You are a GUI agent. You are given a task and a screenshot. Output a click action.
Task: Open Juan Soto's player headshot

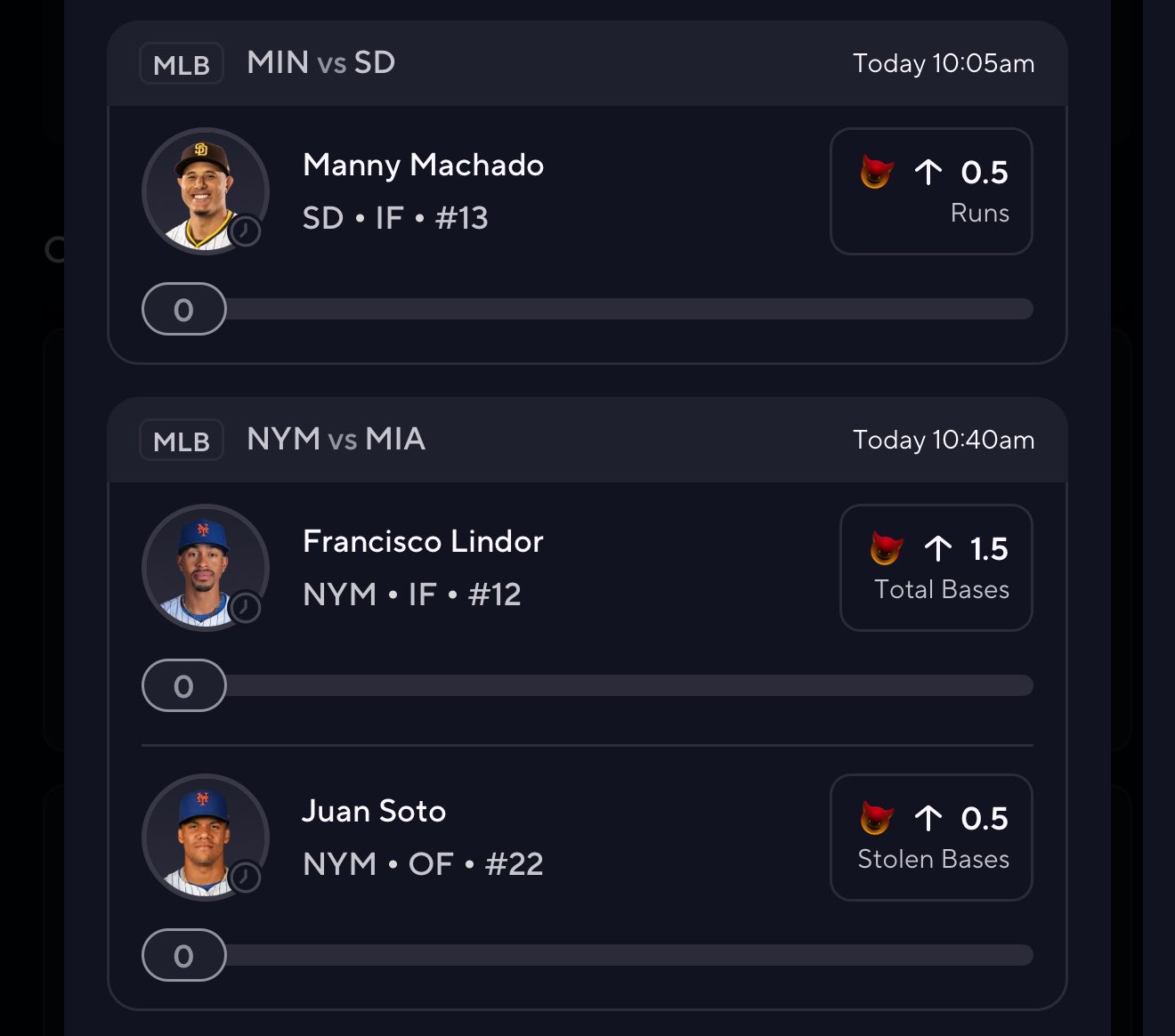[204, 837]
